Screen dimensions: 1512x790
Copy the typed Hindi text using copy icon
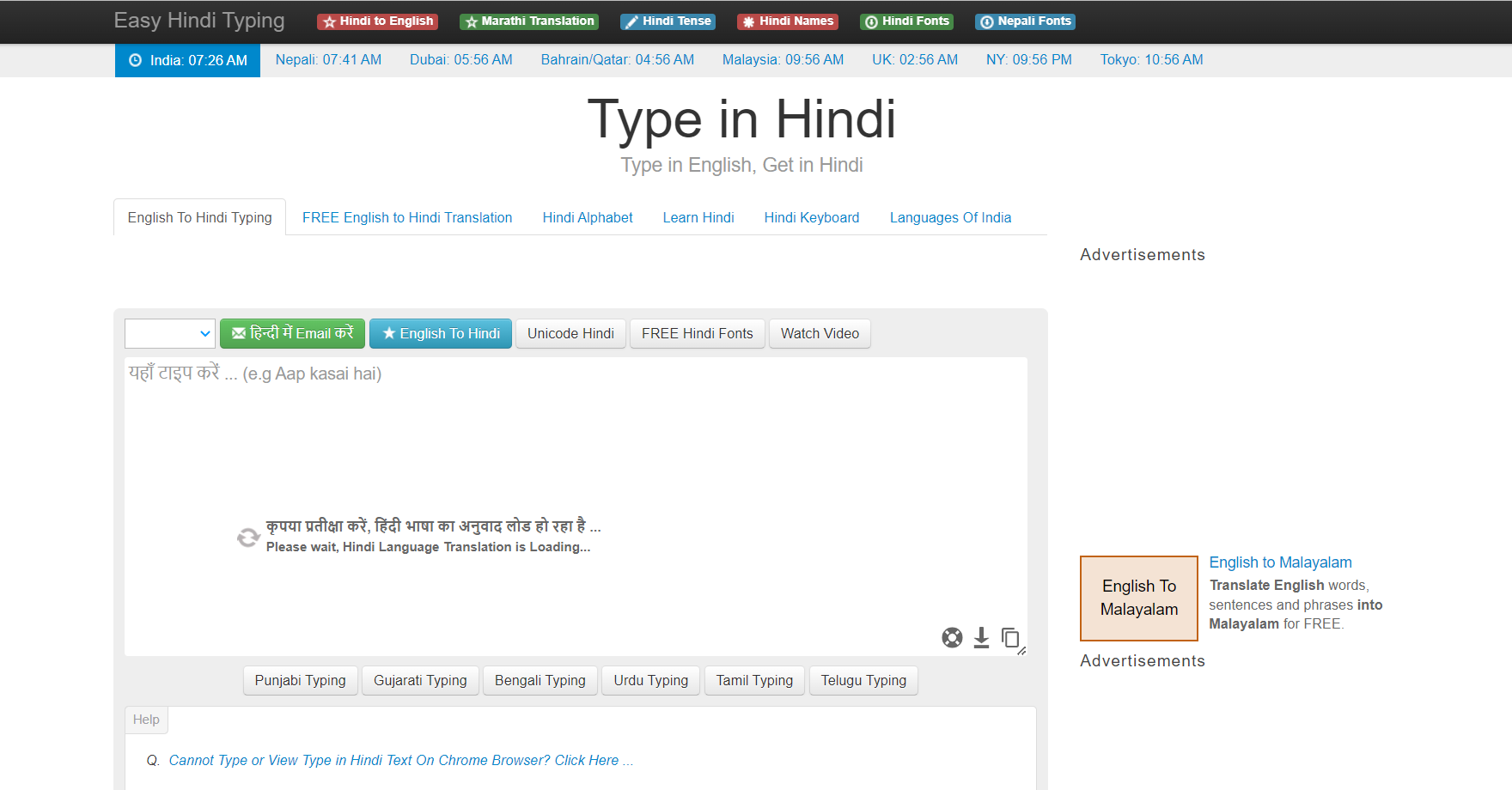[x=1010, y=638]
